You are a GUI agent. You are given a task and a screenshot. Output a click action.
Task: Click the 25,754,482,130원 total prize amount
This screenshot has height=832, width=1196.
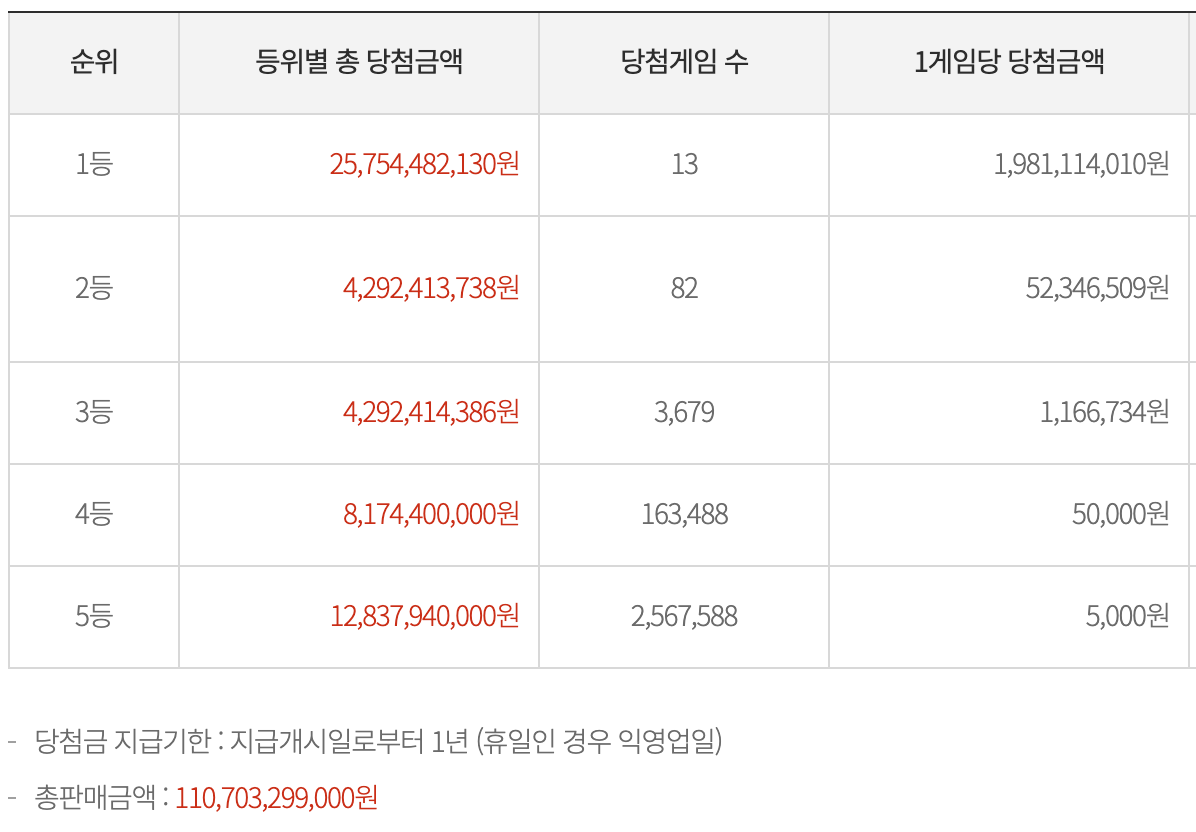(x=424, y=164)
